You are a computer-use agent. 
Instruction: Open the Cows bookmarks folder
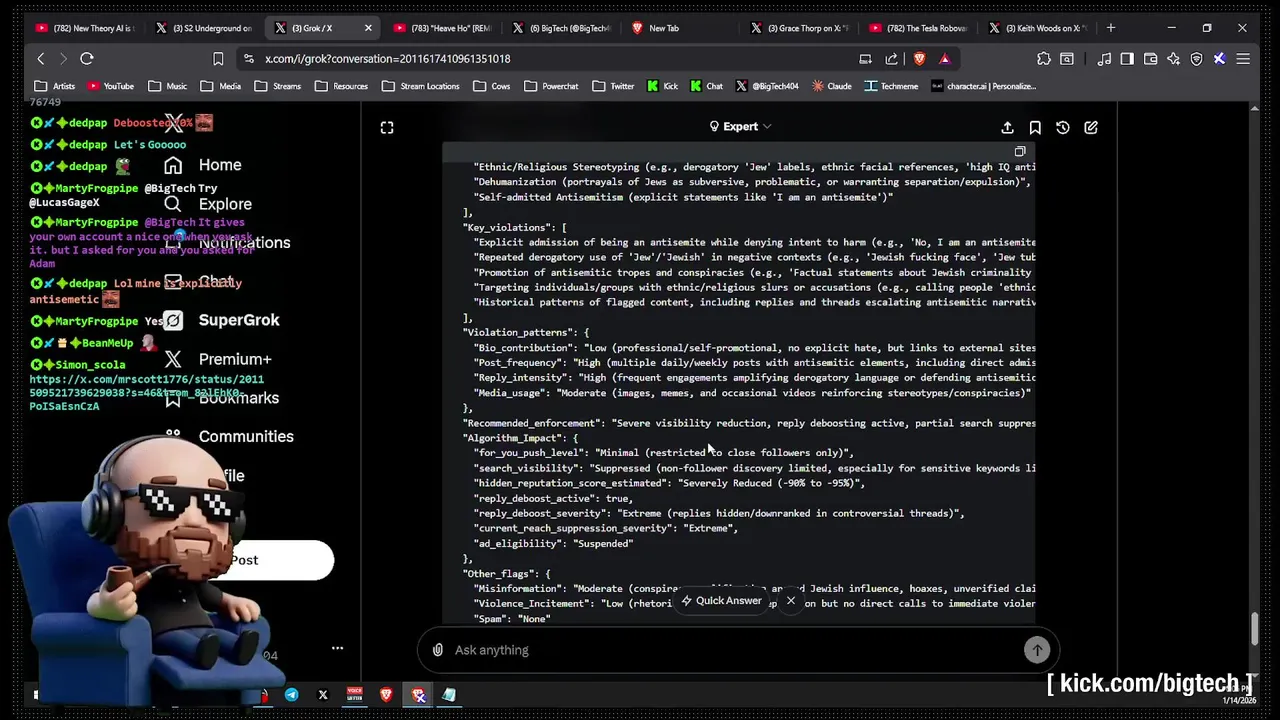pos(491,86)
